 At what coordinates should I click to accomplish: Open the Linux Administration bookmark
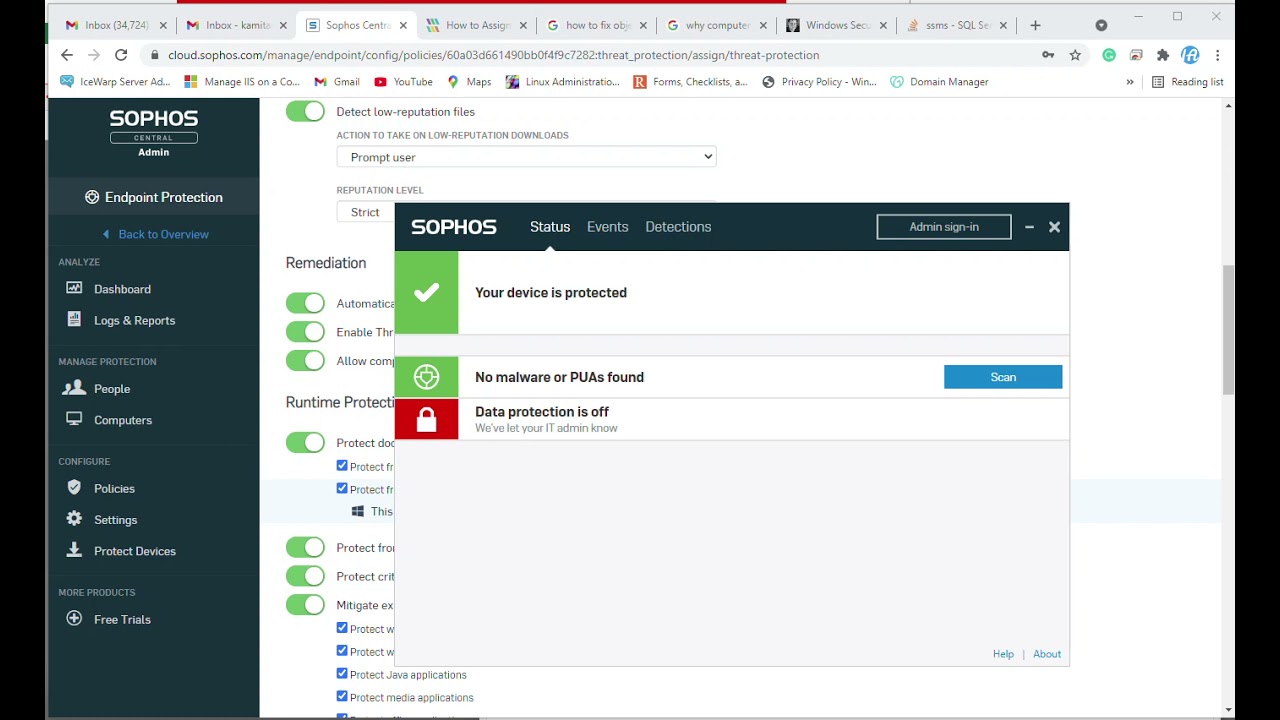pos(563,82)
